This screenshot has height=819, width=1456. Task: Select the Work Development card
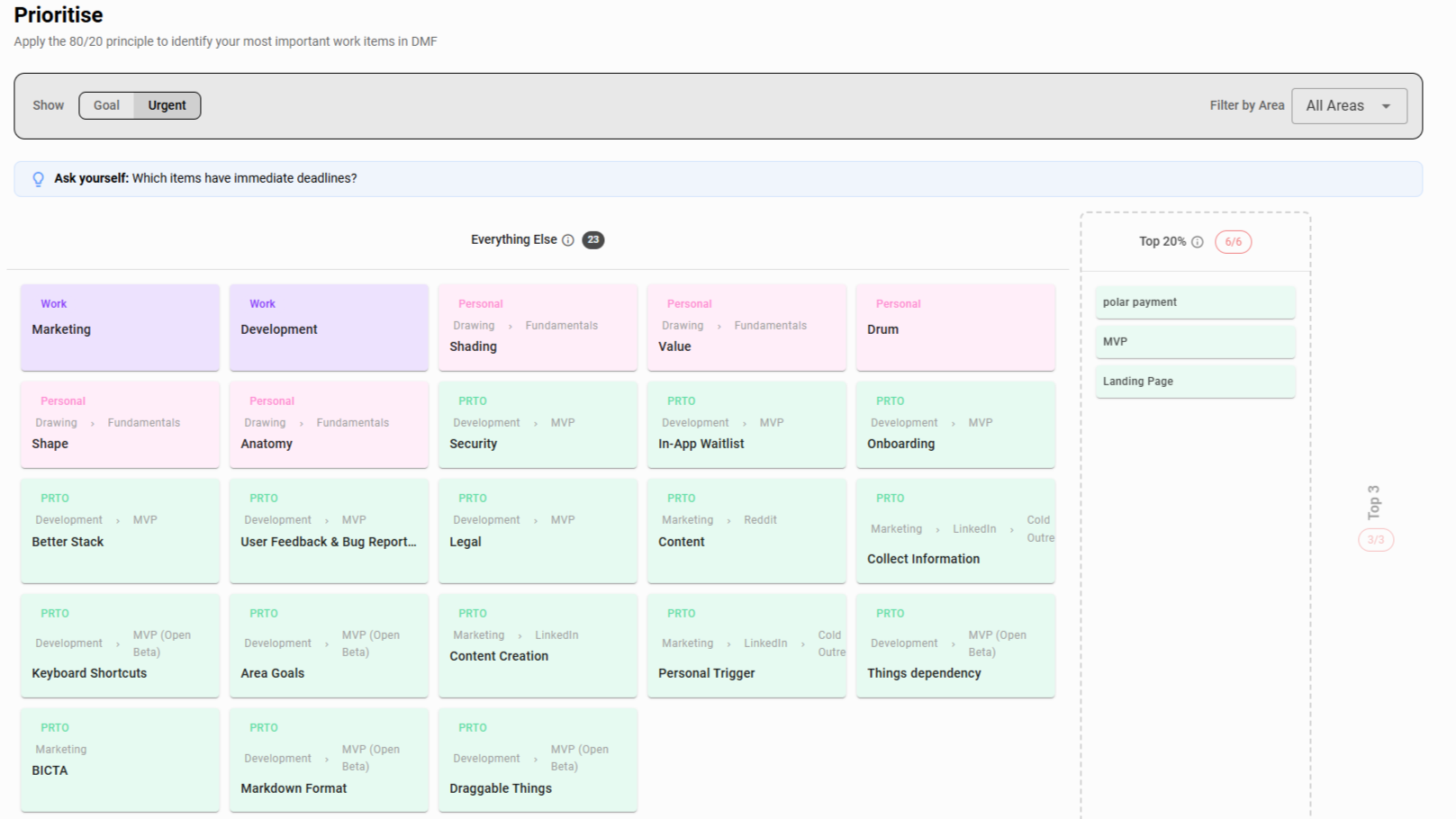[x=329, y=328]
